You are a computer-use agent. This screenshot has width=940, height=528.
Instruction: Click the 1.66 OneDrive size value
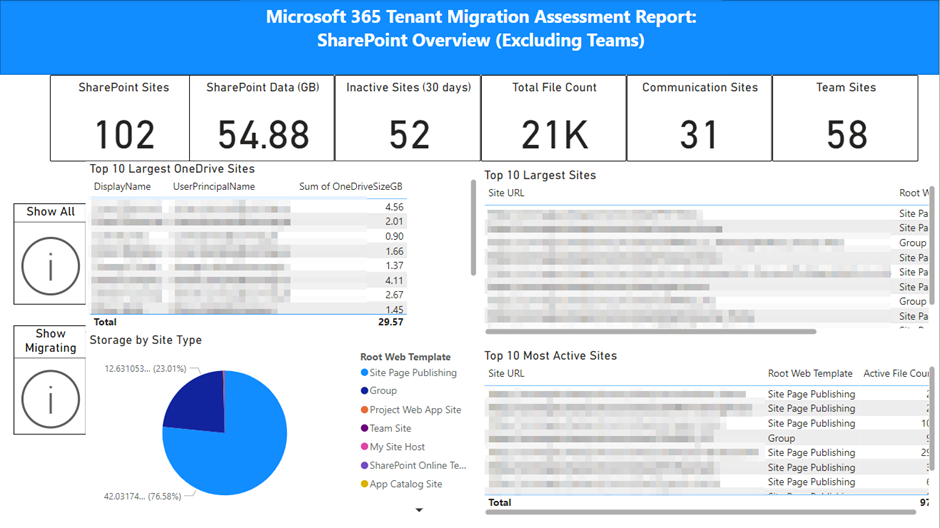(394, 252)
